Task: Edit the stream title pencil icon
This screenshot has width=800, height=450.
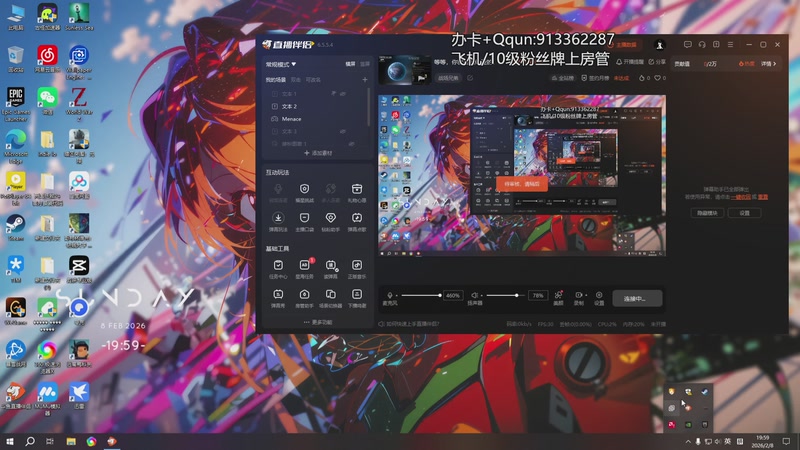Action: (470, 78)
